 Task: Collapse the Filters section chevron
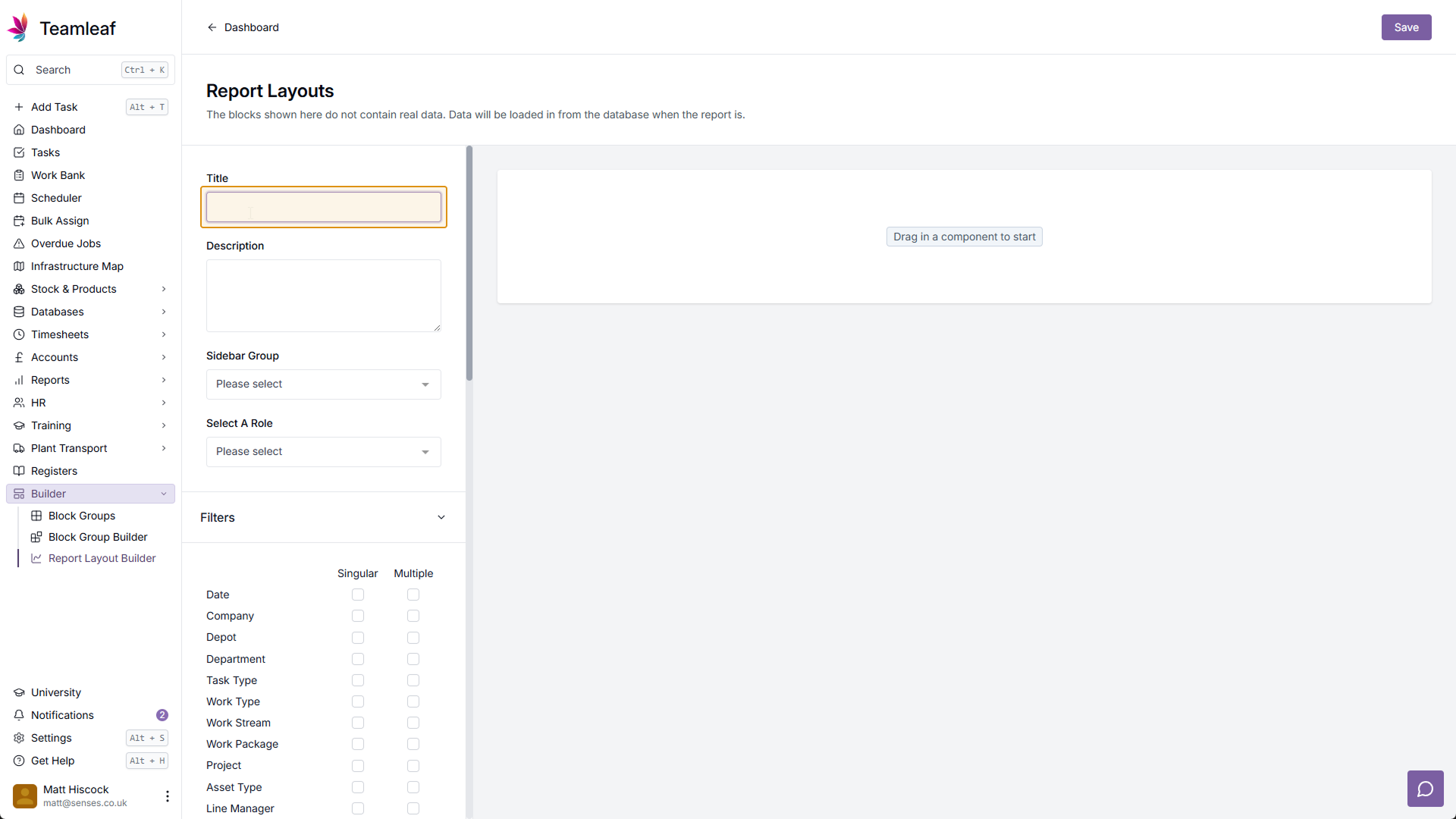(441, 517)
